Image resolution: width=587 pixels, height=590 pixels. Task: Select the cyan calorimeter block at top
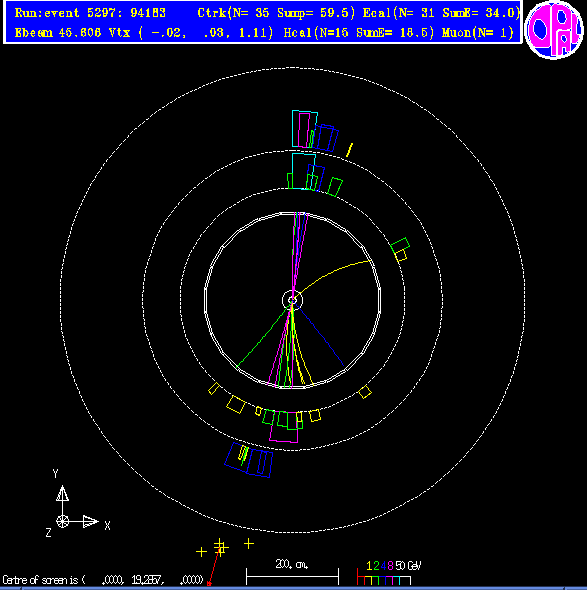tap(305, 129)
